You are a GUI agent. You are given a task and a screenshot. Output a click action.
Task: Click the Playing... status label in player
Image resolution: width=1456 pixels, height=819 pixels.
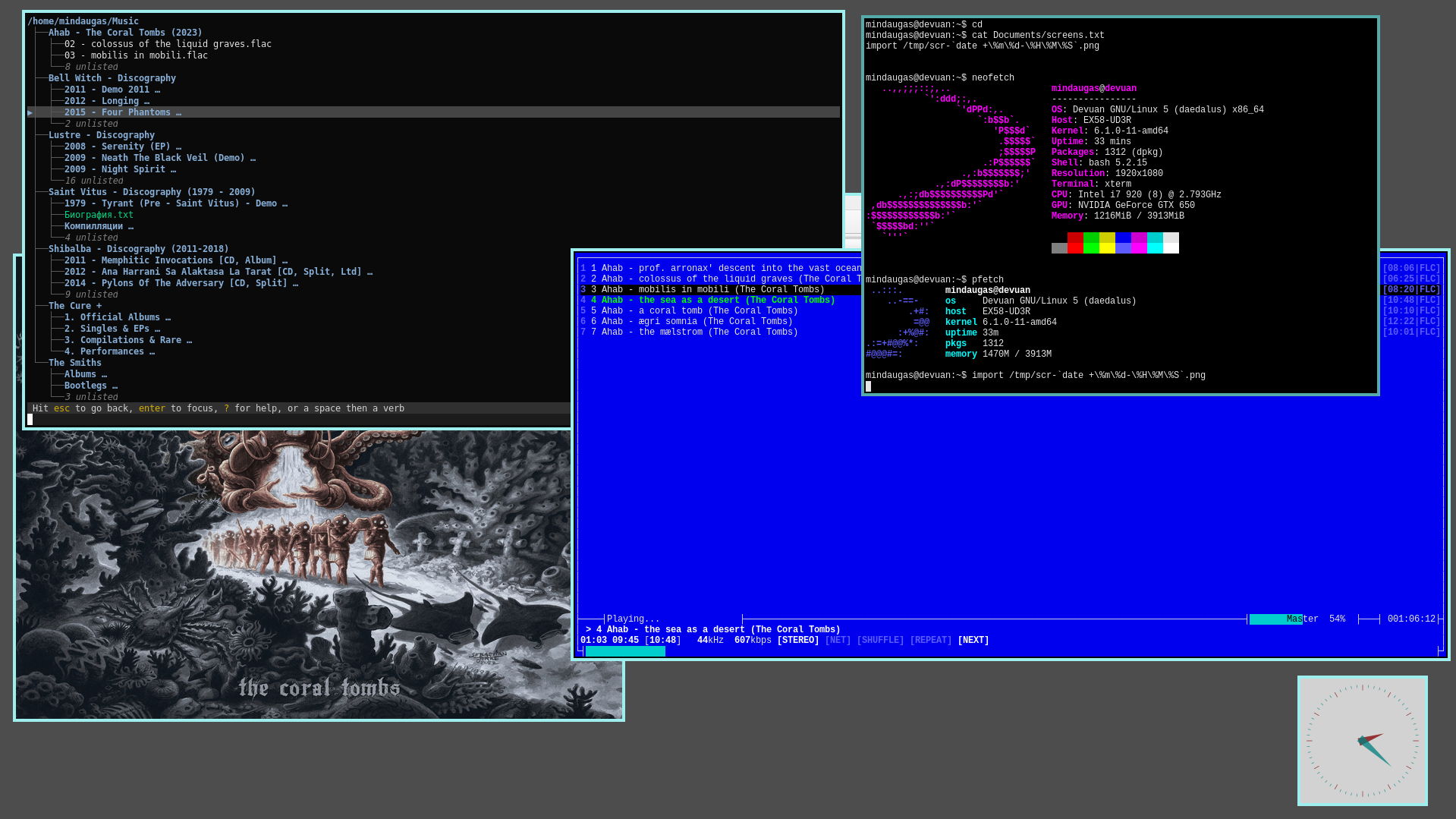(634, 619)
